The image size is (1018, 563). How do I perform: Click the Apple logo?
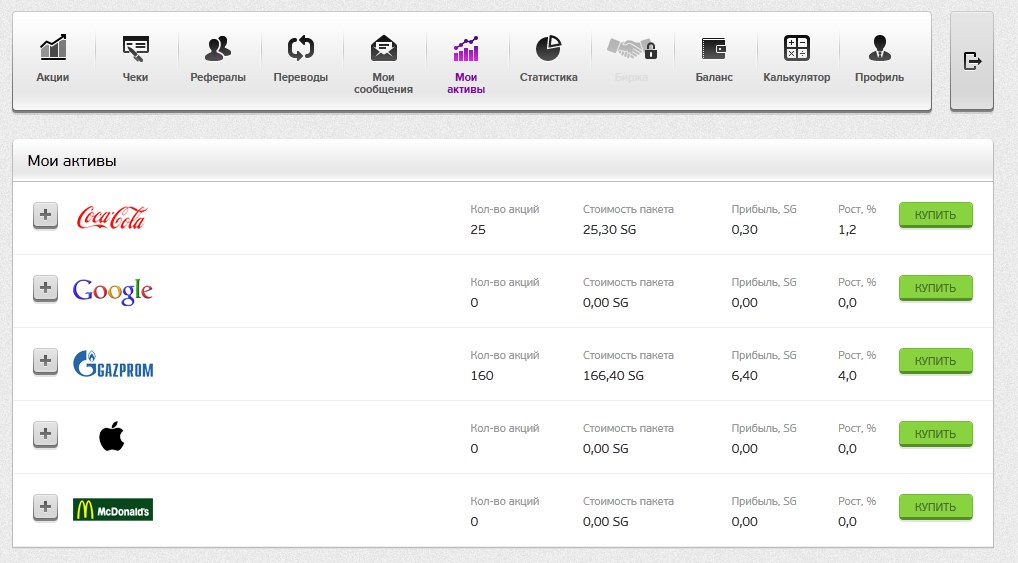click(112, 436)
